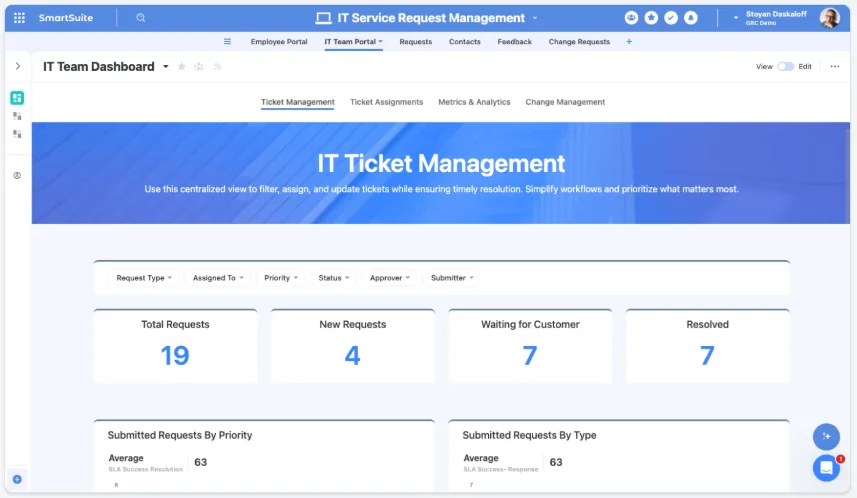This screenshot has height=498, width=857.
Task: Select the second dashboard icon in sidebar
Action: [x=17, y=116]
